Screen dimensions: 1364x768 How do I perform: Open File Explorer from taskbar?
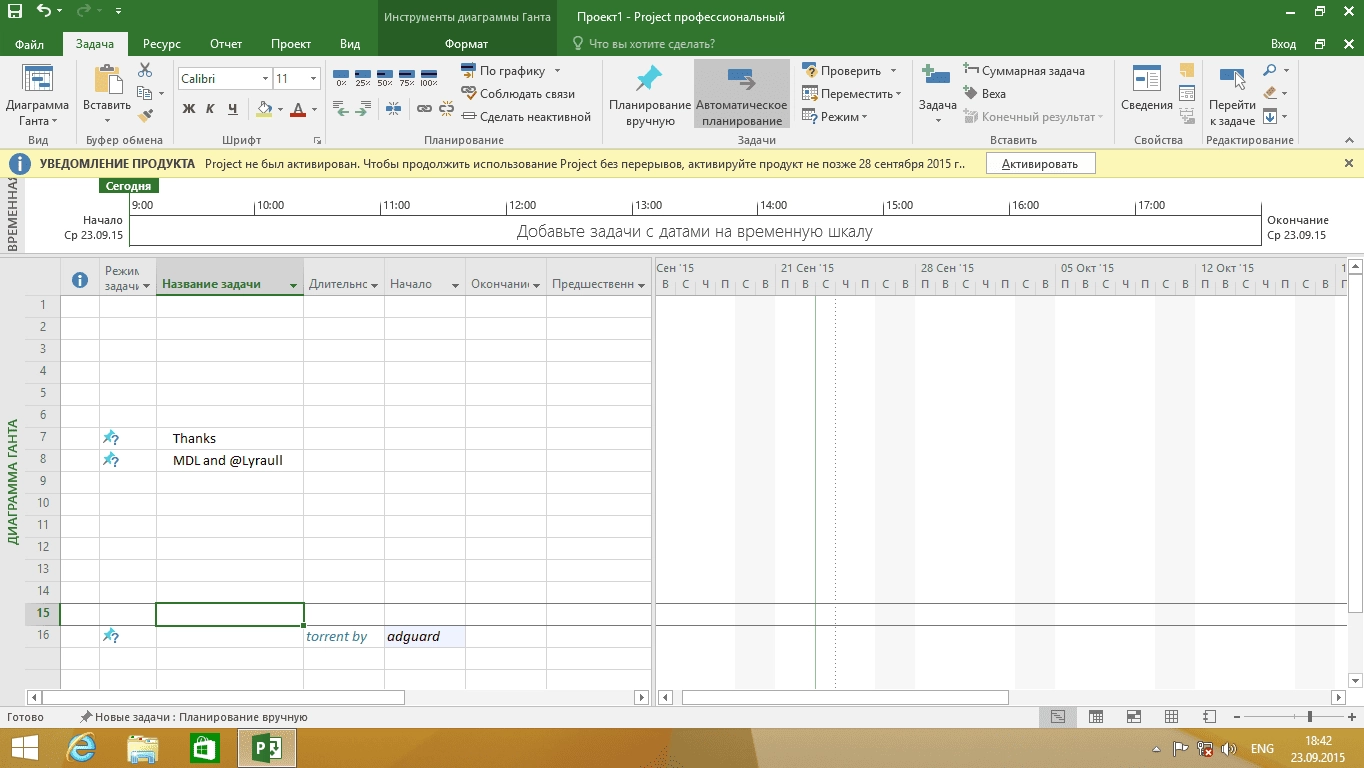coord(143,748)
